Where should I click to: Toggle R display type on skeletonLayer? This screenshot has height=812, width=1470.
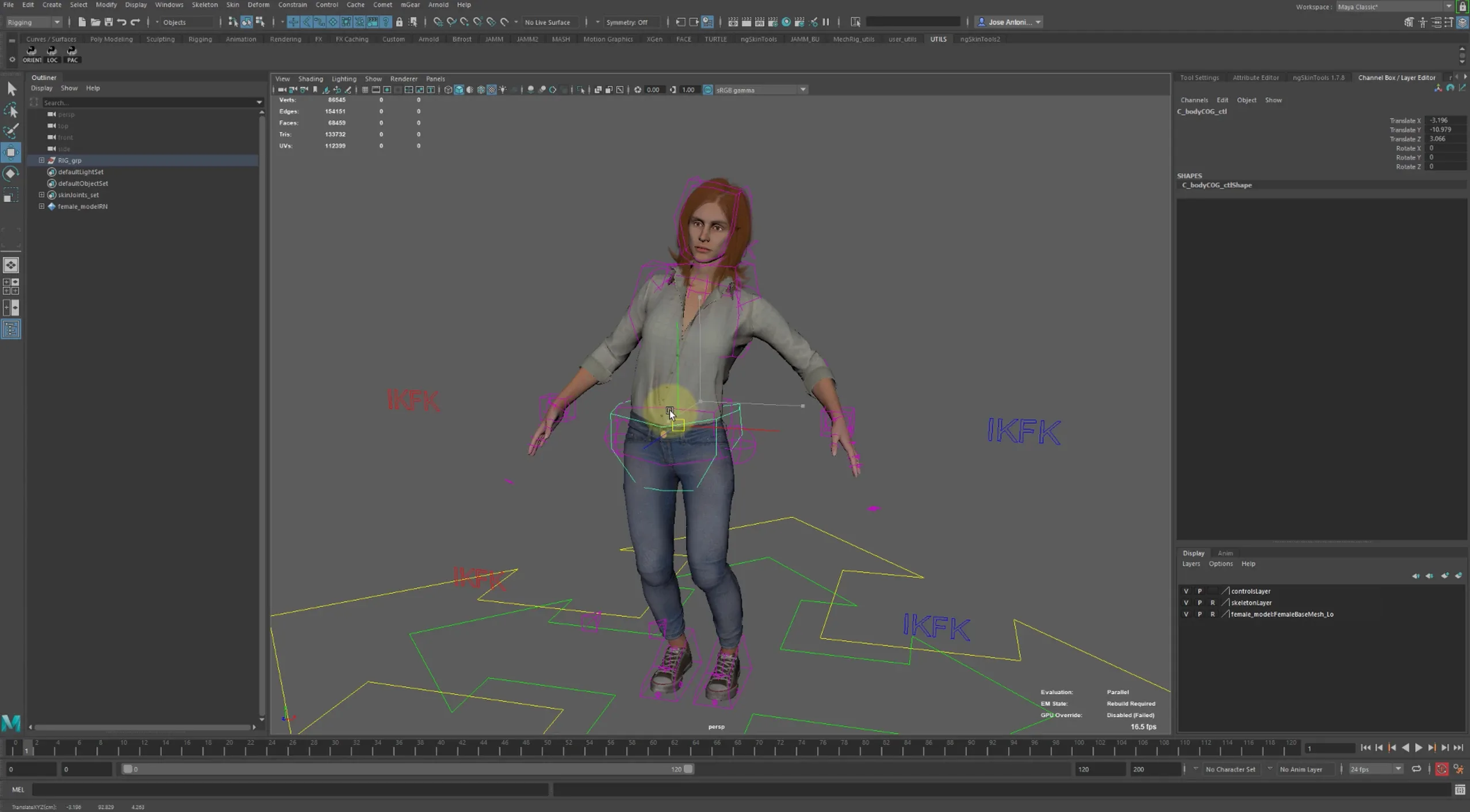[1213, 603]
